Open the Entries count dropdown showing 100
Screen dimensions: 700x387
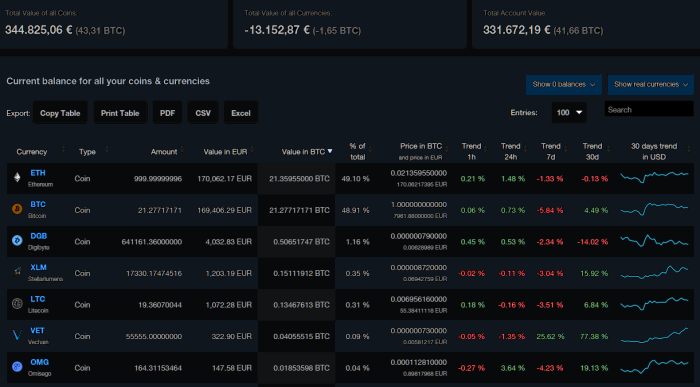coord(569,112)
